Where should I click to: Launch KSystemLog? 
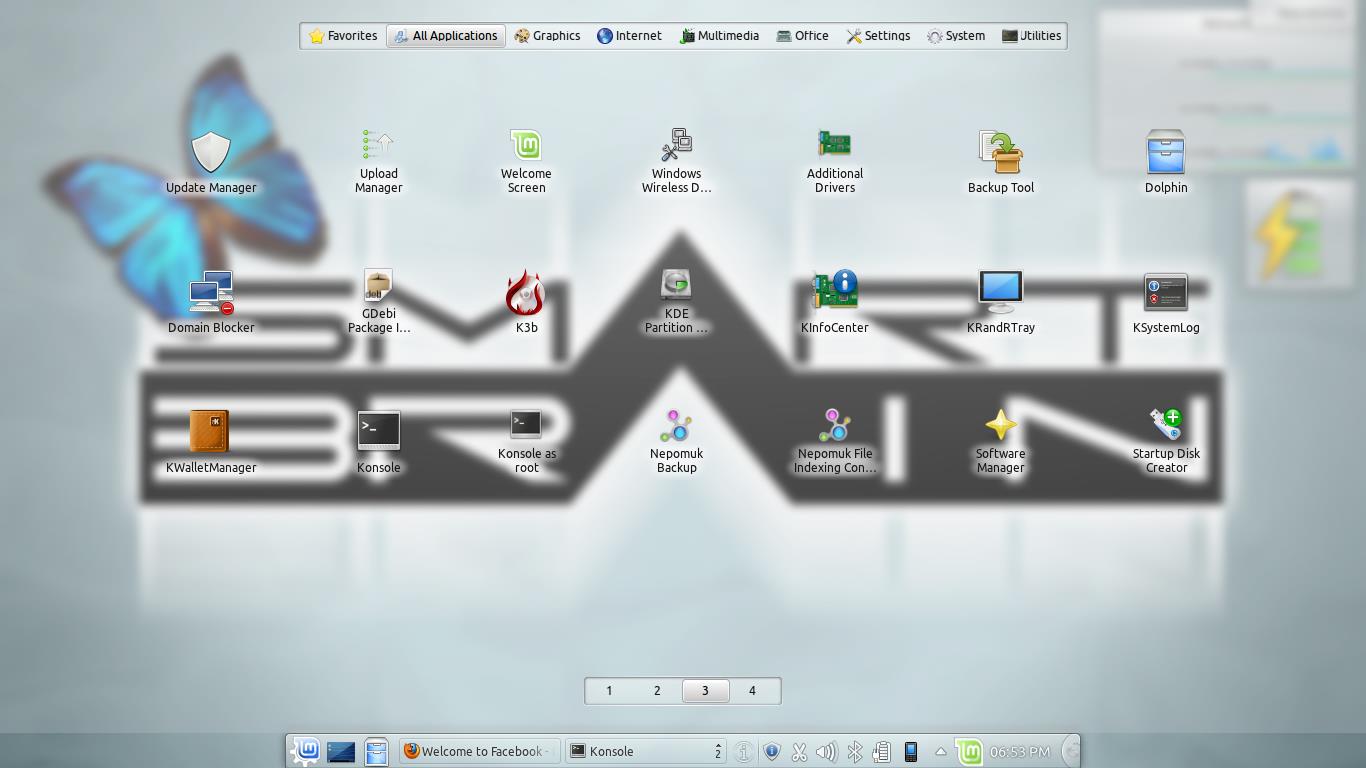point(1166,301)
